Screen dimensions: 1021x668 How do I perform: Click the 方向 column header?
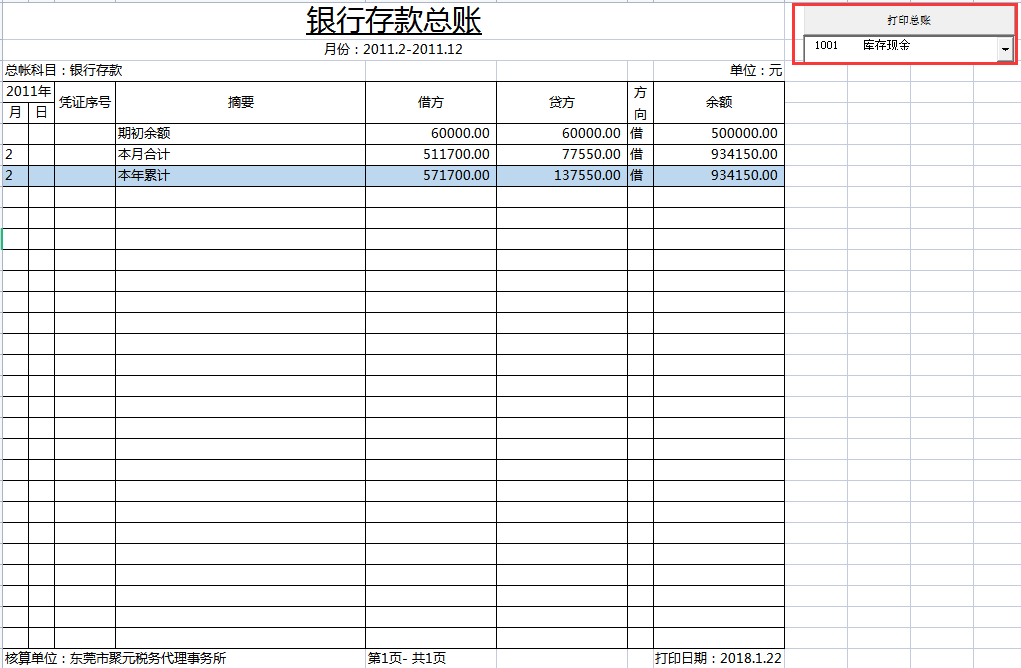coord(640,101)
